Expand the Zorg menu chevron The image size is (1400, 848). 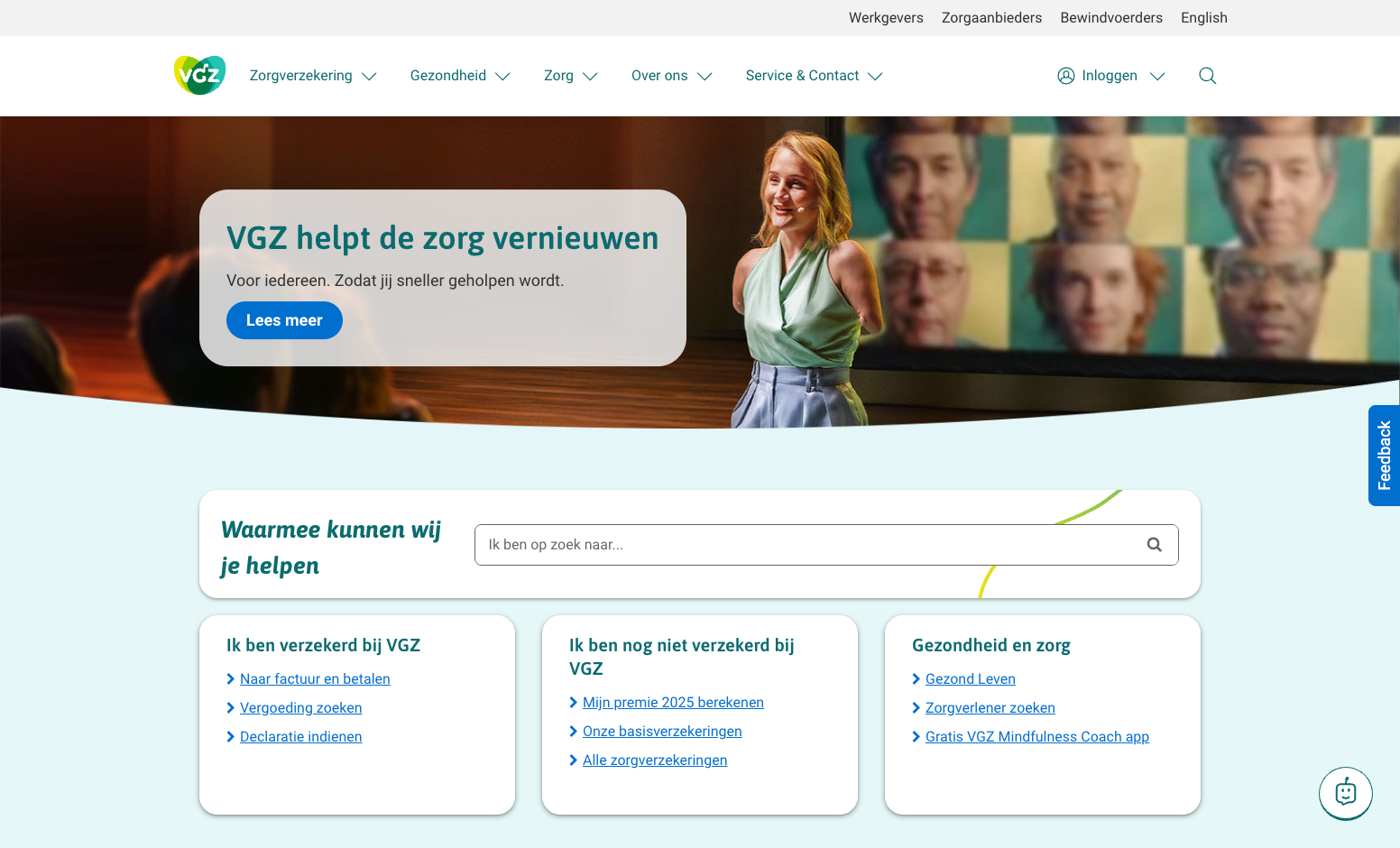590,77
